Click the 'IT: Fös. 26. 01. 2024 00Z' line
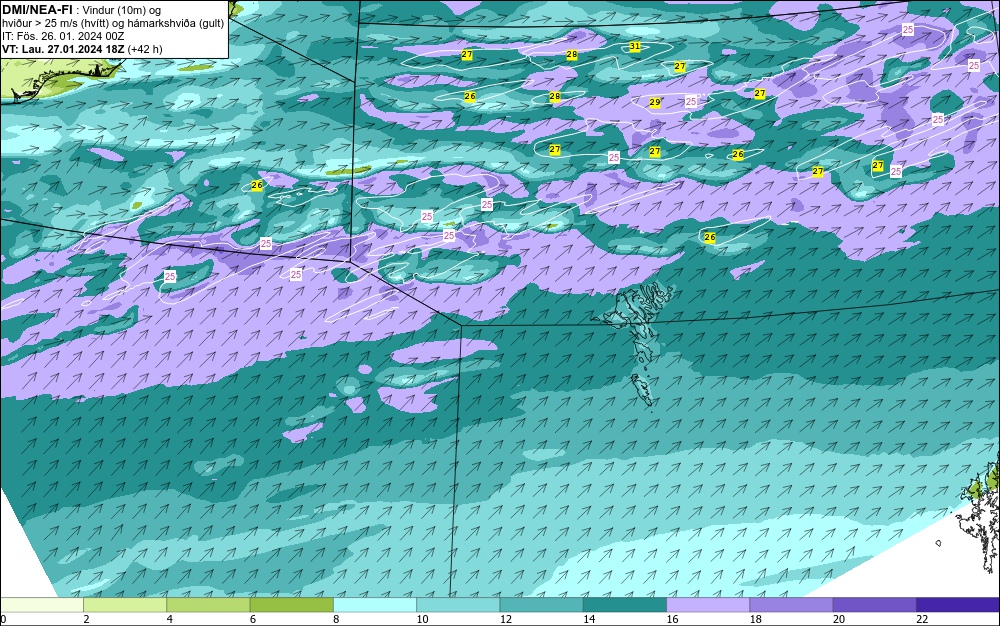 pyautogui.click(x=63, y=36)
